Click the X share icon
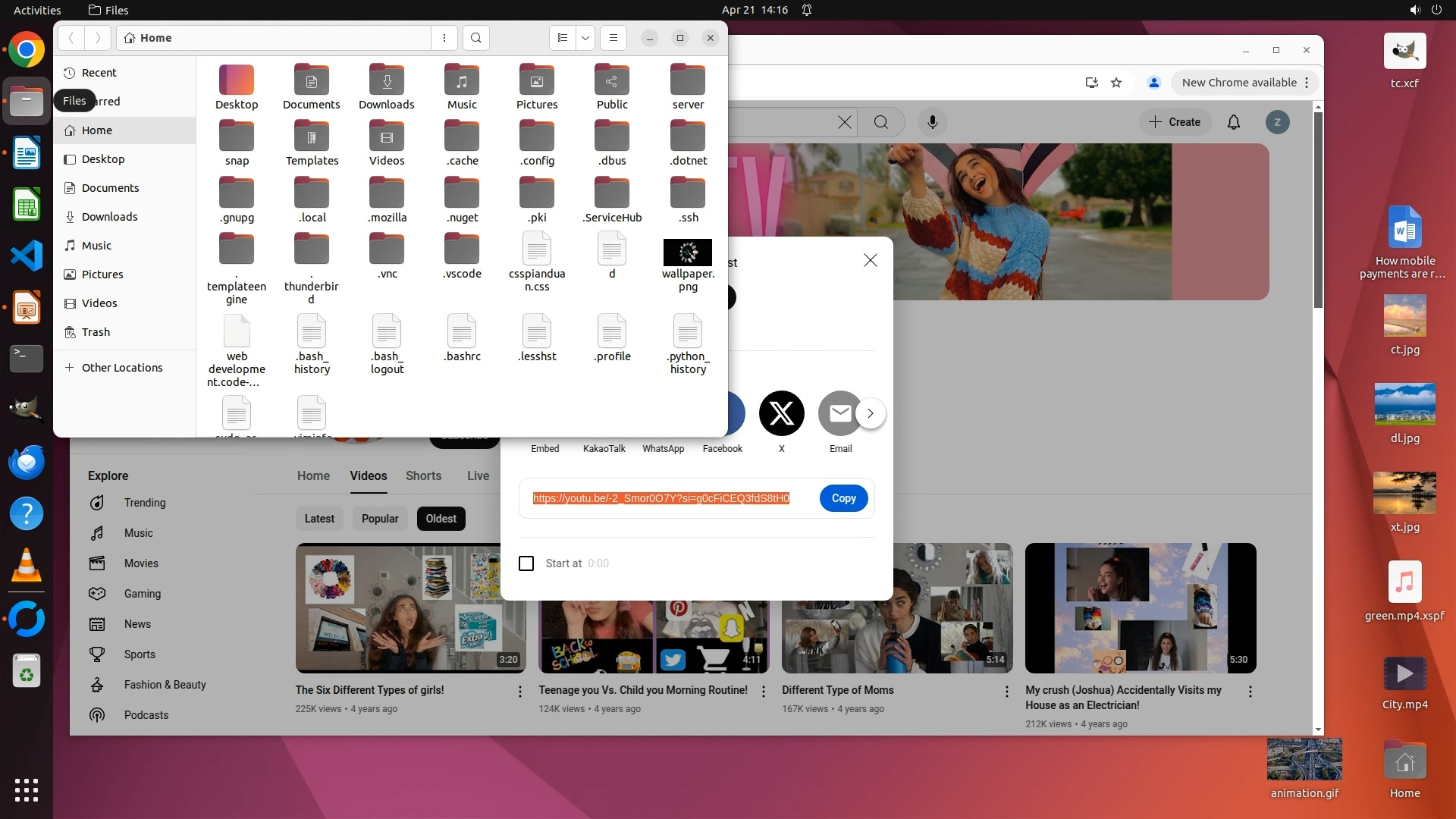 click(x=781, y=413)
